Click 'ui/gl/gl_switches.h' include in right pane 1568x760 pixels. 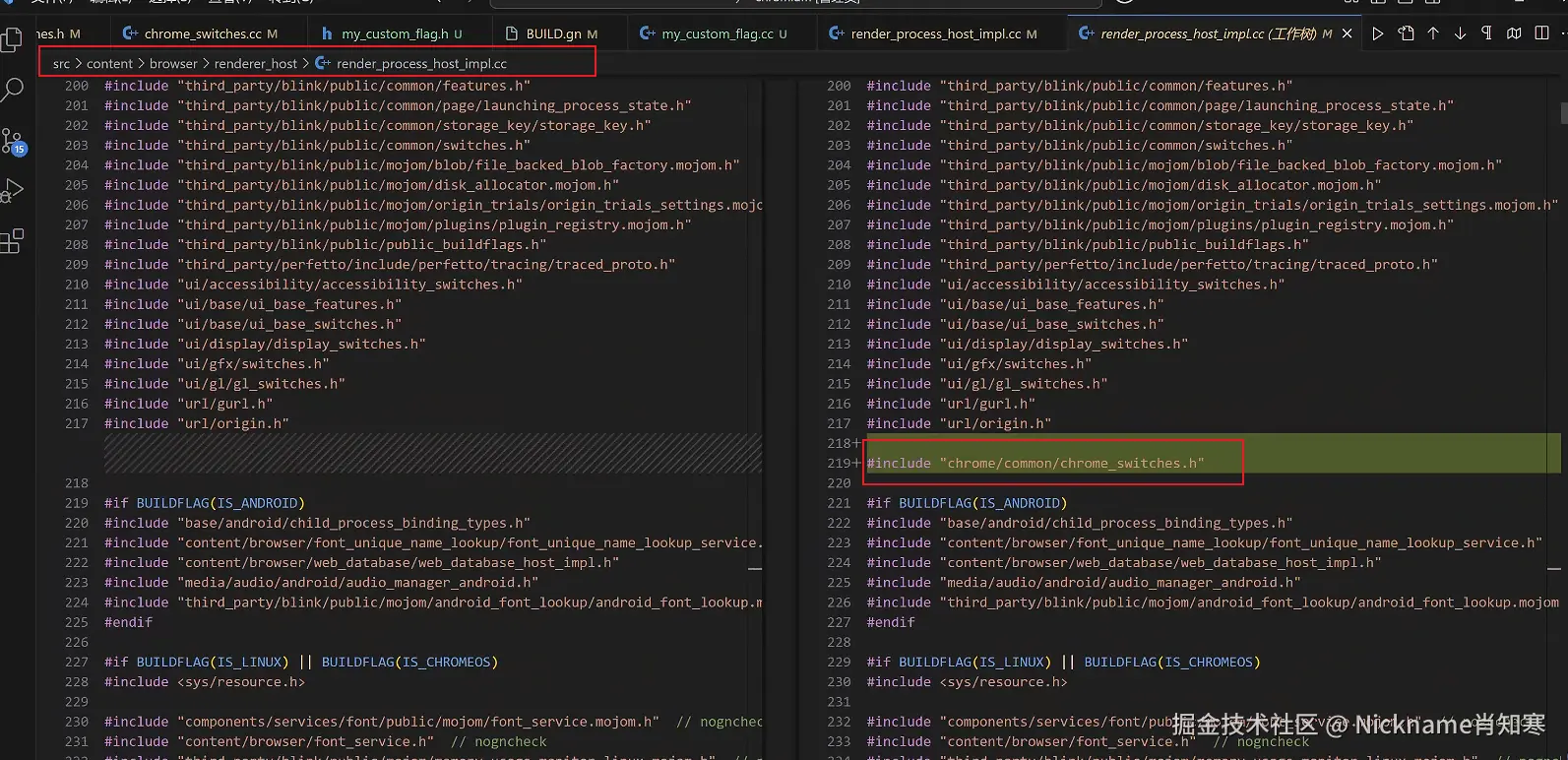(987, 384)
